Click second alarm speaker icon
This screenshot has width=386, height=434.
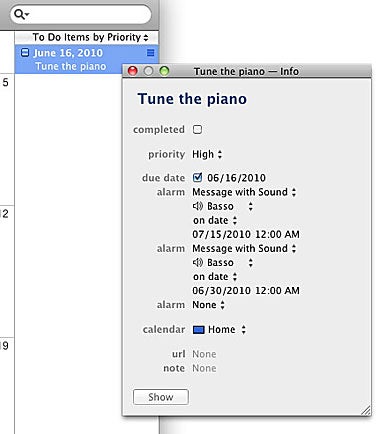(x=197, y=263)
